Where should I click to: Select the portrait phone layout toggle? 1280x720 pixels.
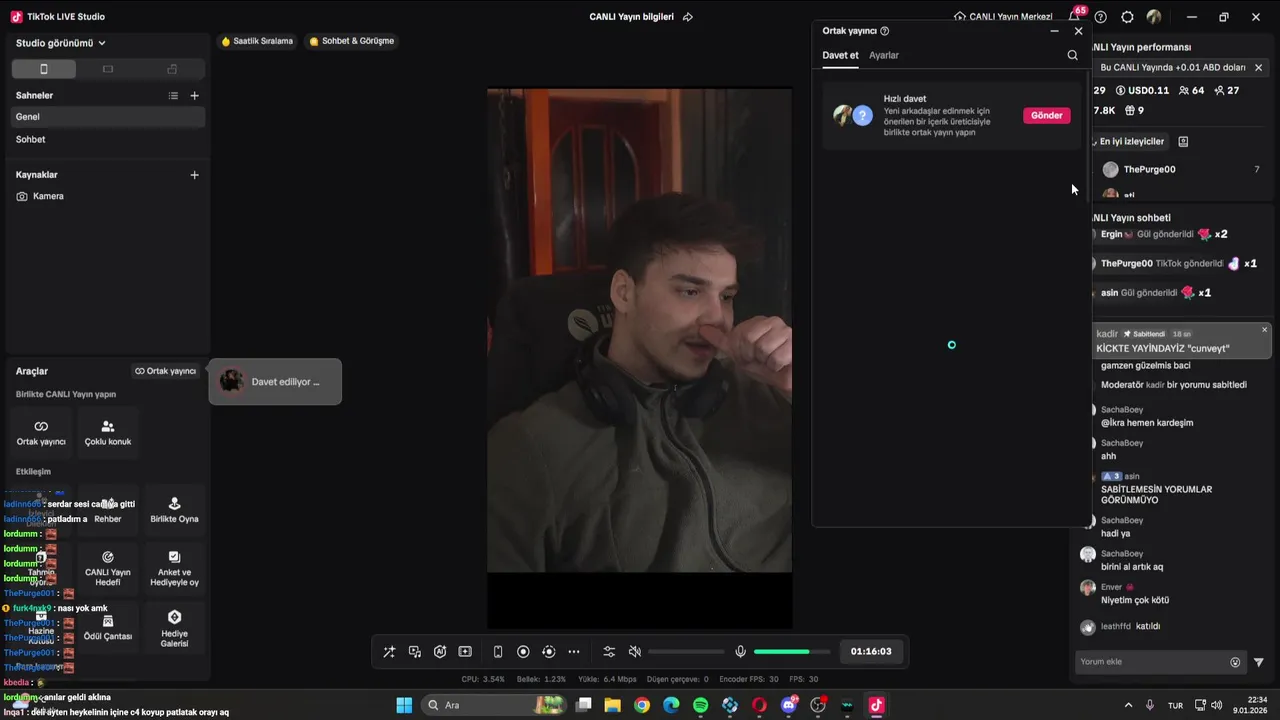tap(43, 69)
